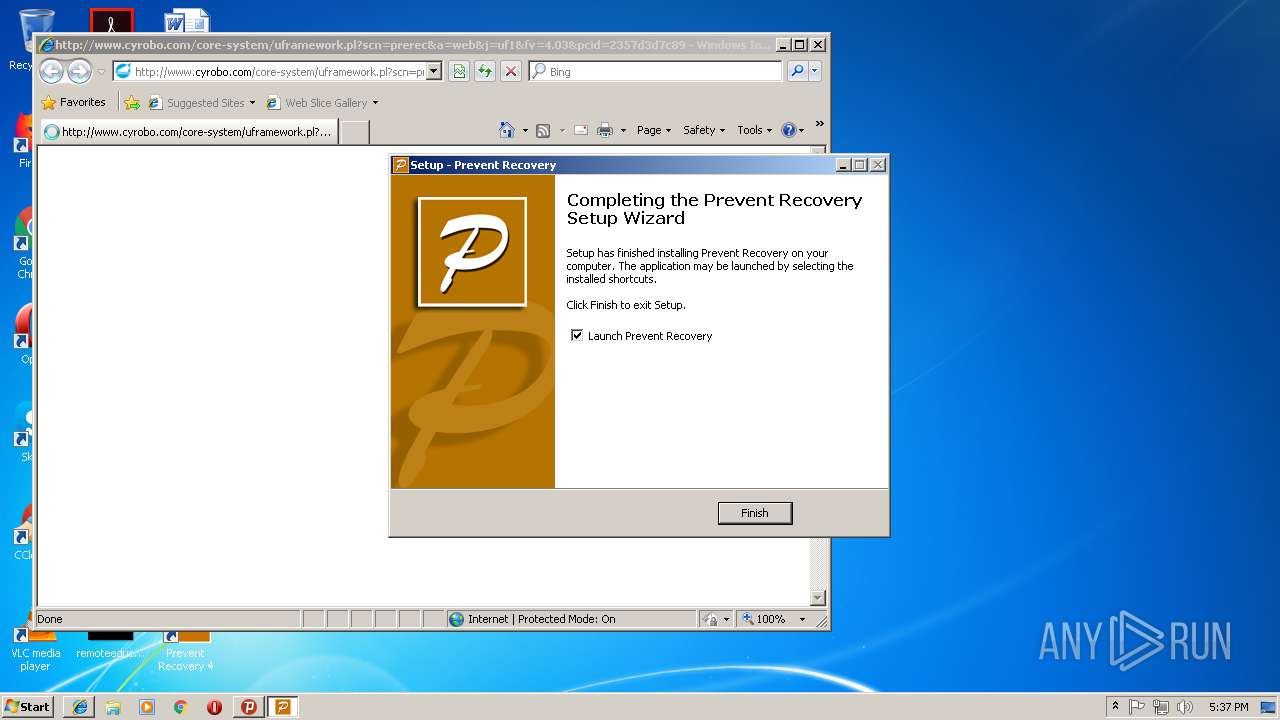Image resolution: width=1280 pixels, height=720 pixels.
Task: Click the scroll down arrow in IE window
Action: pyautogui.click(x=817, y=598)
